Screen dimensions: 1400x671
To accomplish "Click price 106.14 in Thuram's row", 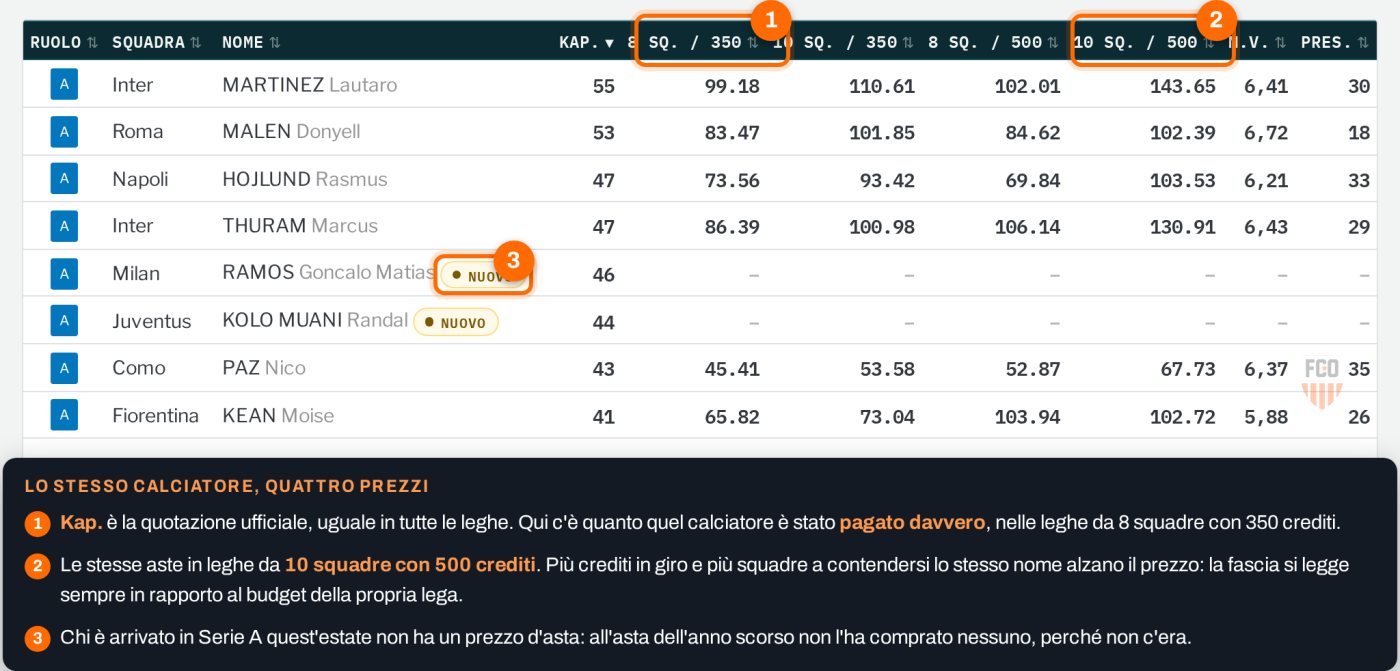I will click(1027, 227).
